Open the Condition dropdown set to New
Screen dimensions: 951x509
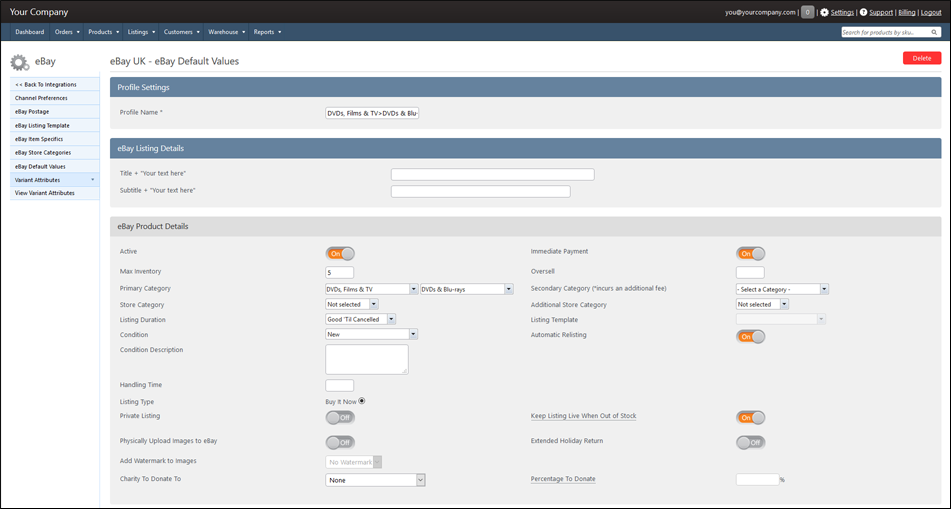[372, 334]
